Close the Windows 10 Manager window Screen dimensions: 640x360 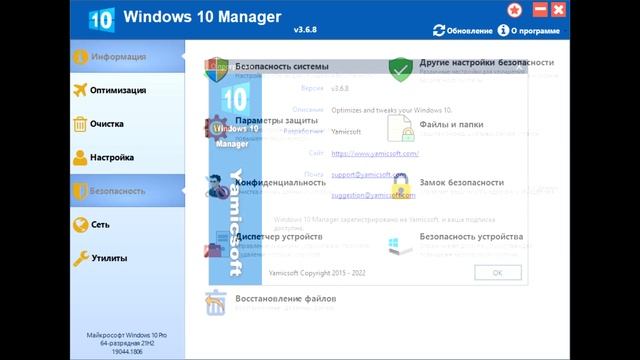click(x=558, y=9)
